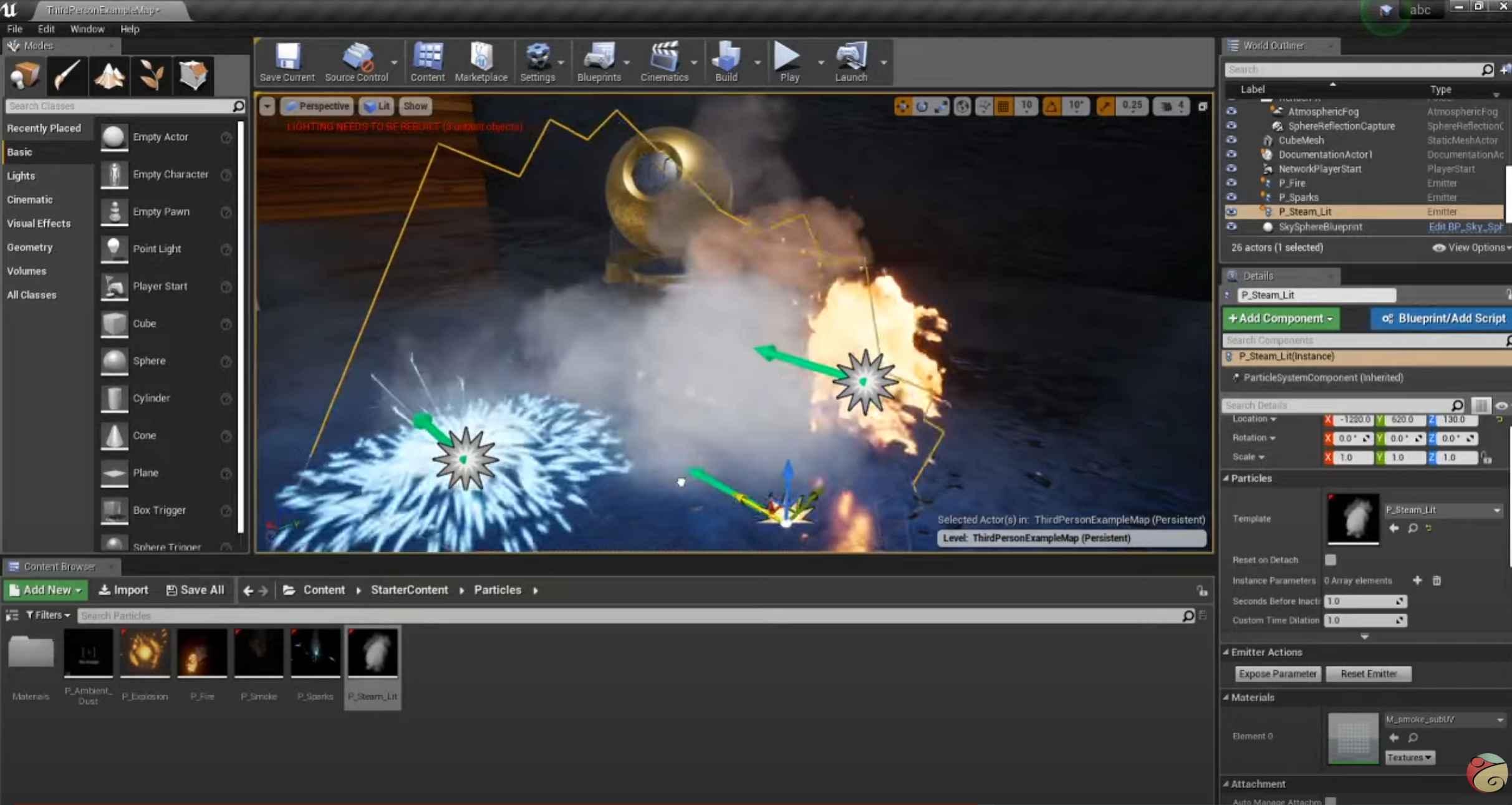This screenshot has height=805, width=1512.
Task: Maximize viewport with restore icon
Action: tap(1203, 107)
